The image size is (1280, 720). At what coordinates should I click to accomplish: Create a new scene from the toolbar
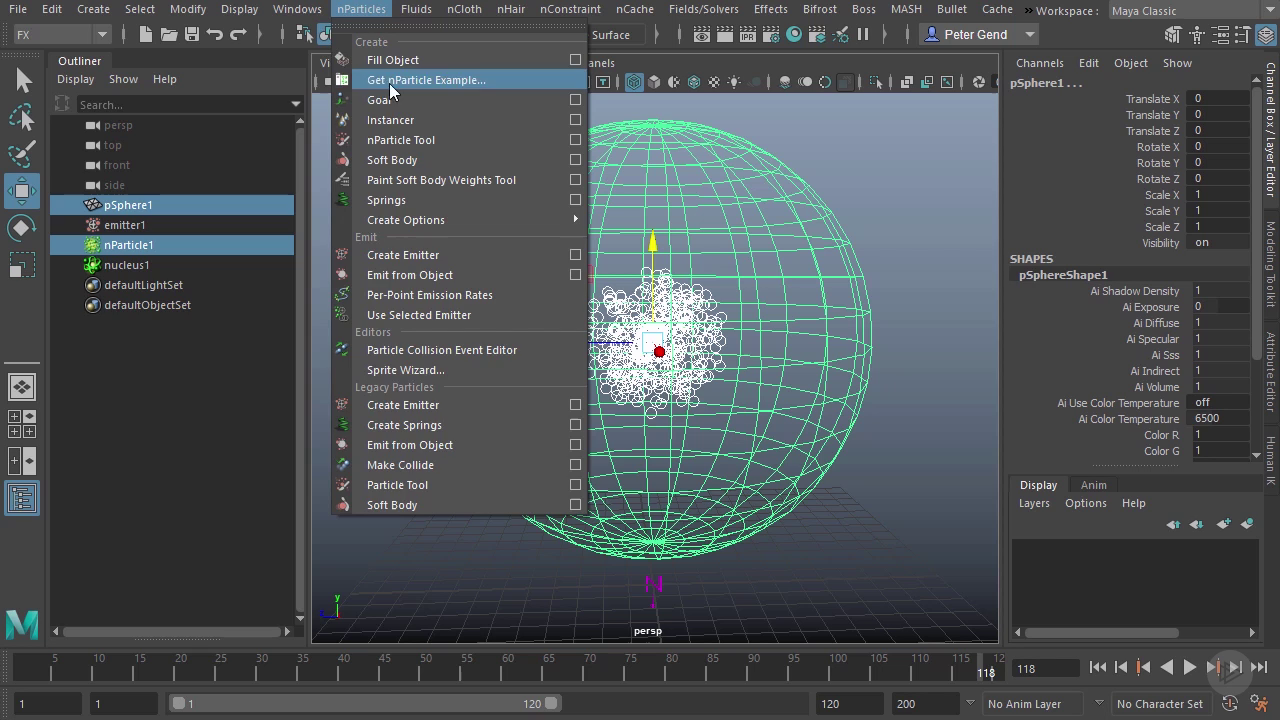pos(146,34)
